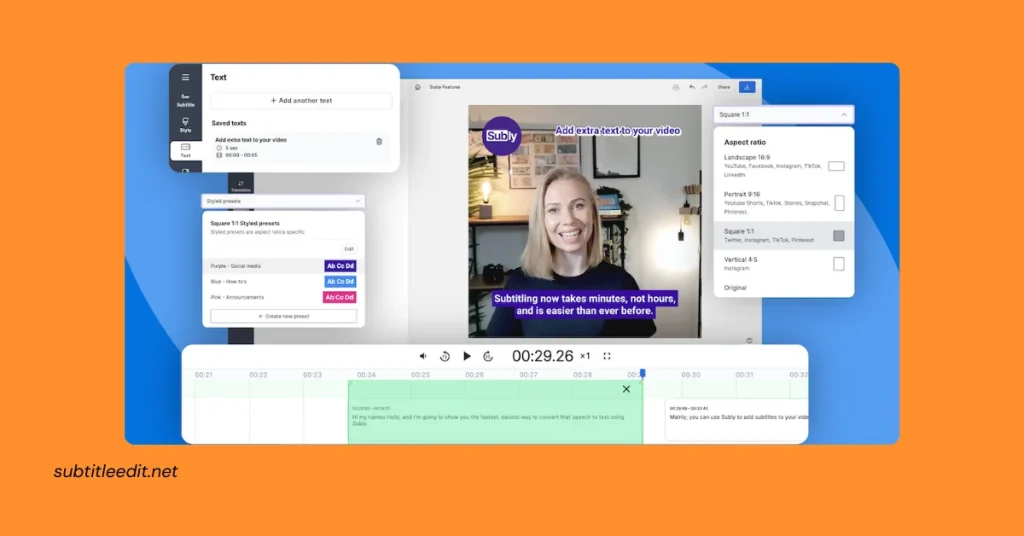
Task: Play the video
Action: 467,356
